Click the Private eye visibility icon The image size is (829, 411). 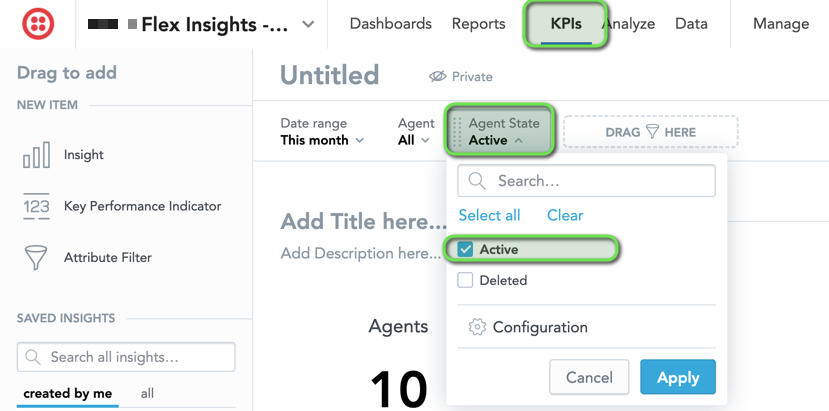(438, 77)
